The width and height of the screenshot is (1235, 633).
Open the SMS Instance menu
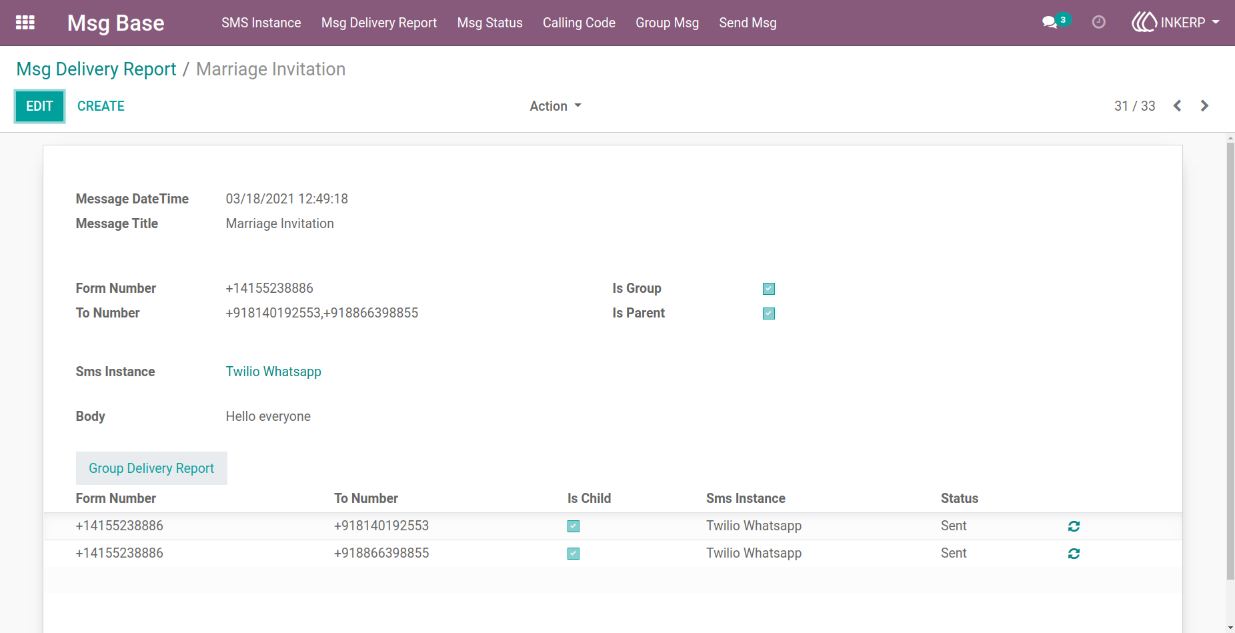click(x=261, y=22)
